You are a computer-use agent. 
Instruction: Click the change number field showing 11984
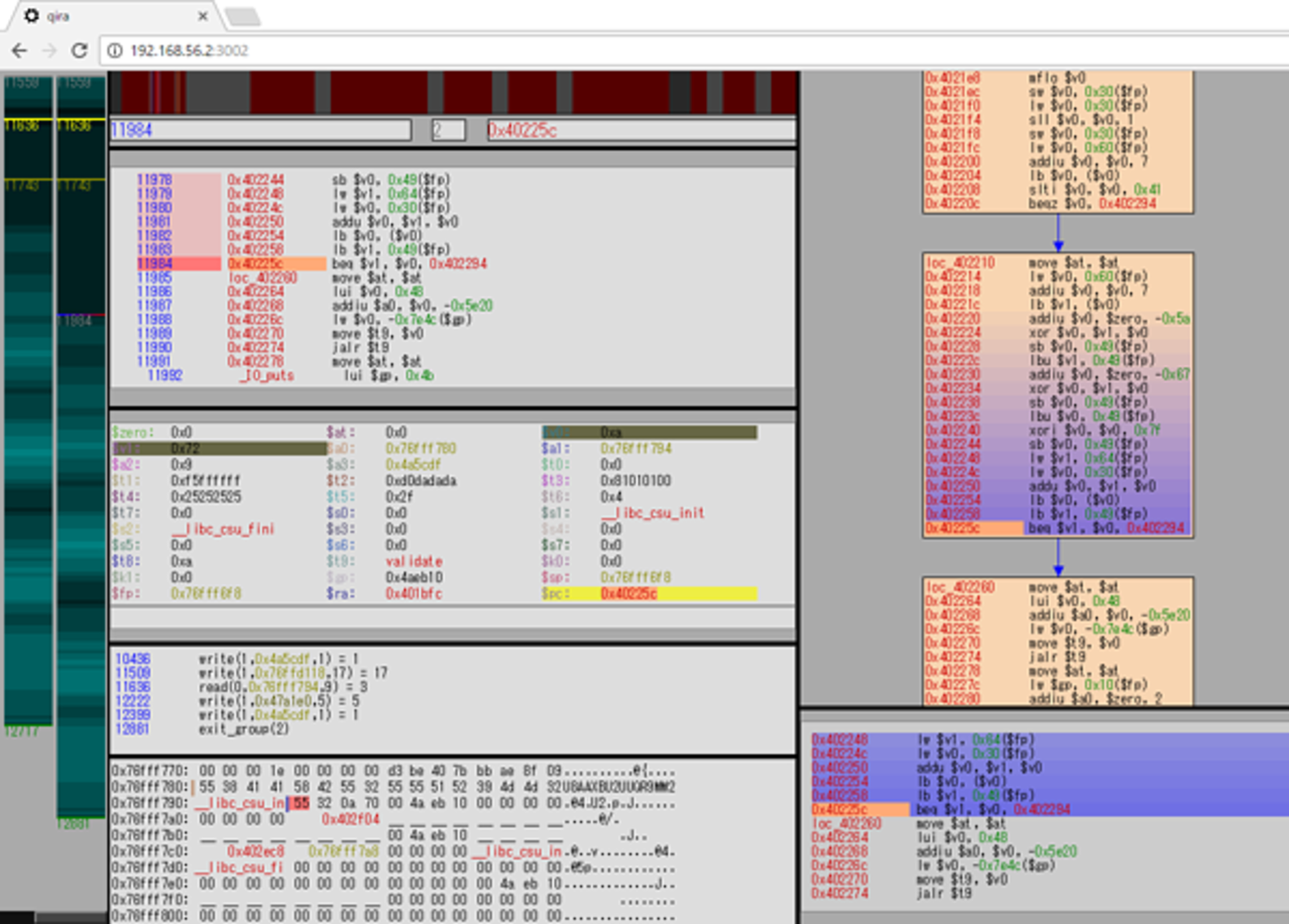260,130
